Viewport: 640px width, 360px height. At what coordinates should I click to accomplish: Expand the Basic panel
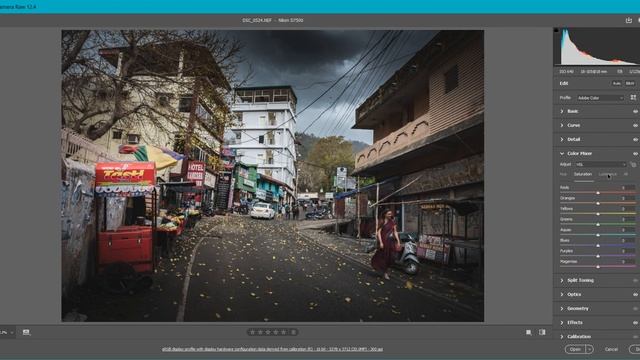(x=562, y=111)
